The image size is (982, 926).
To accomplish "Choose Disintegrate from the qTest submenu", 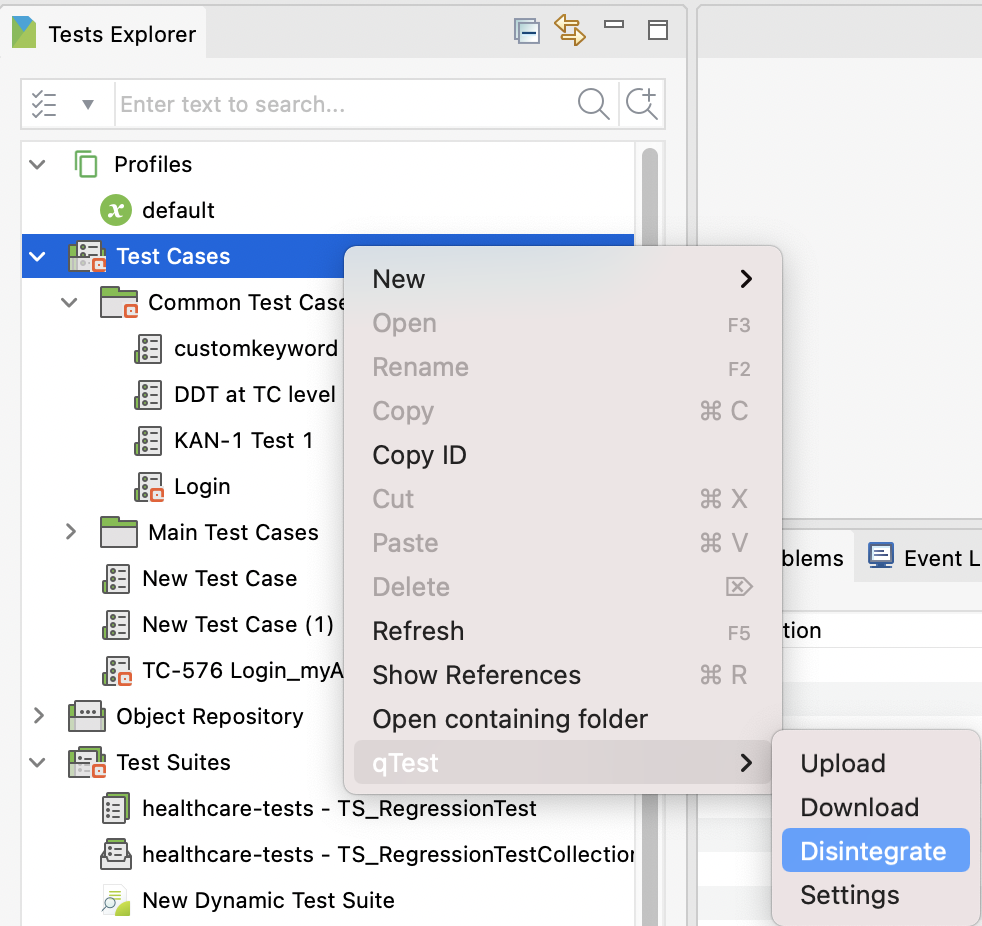I will (874, 851).
